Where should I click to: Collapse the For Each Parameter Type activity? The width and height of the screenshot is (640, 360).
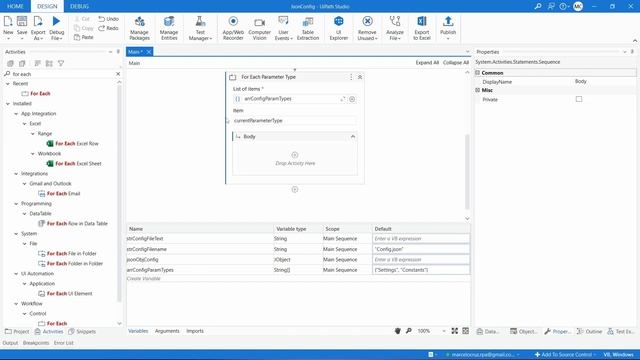360,77
